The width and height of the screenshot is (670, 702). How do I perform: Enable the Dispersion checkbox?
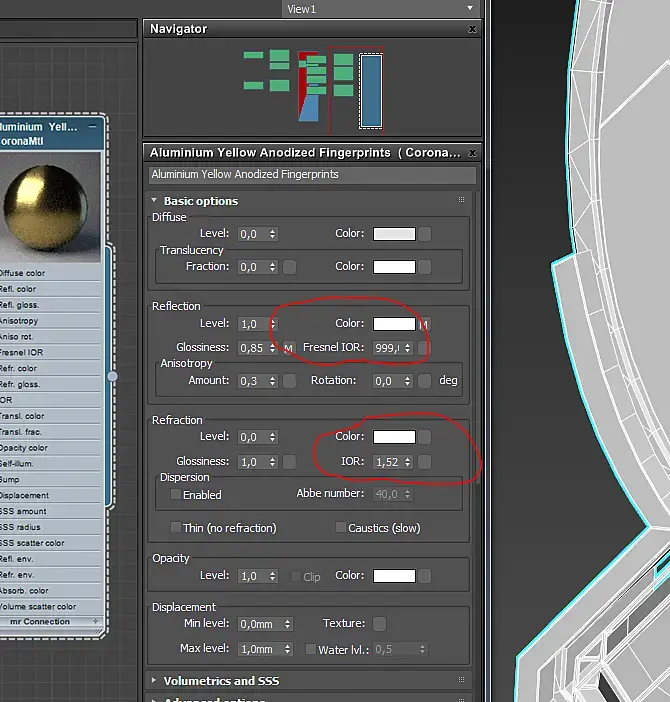tap(176, 494)
